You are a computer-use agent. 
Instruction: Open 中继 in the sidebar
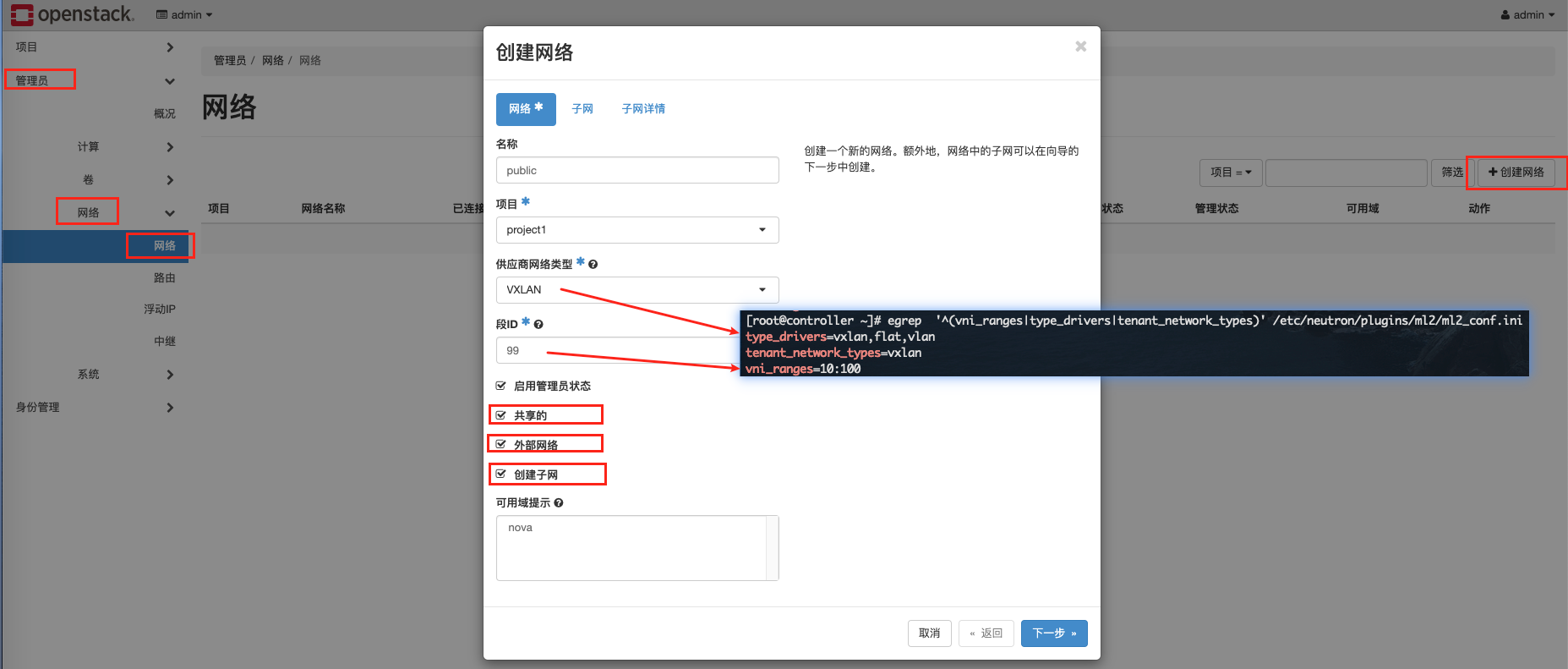coord(165,342)
